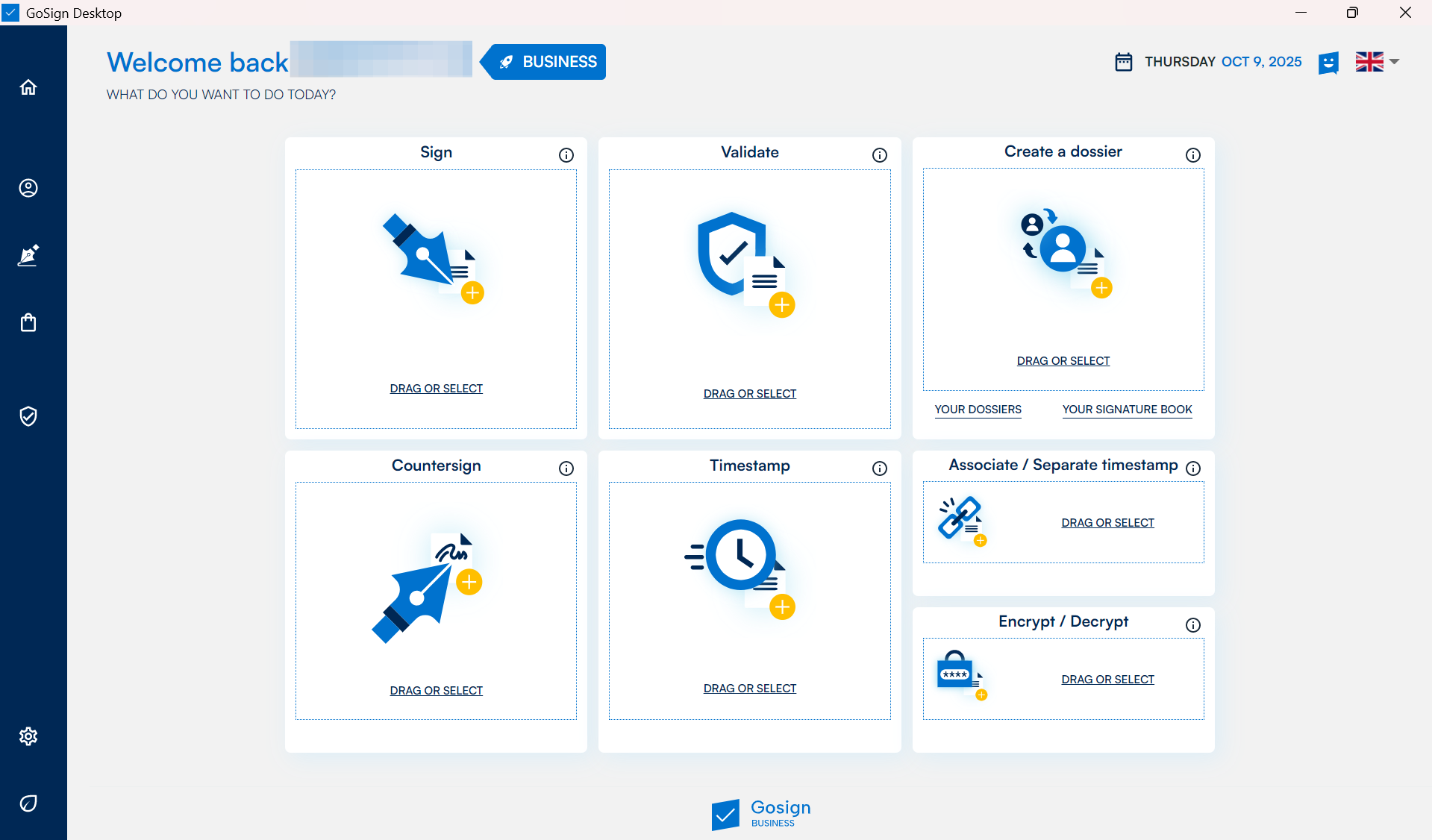Open the shopping bag sidebar icon
The width and height of the screenshot is (1432, 840).
(x=28, y=322)
